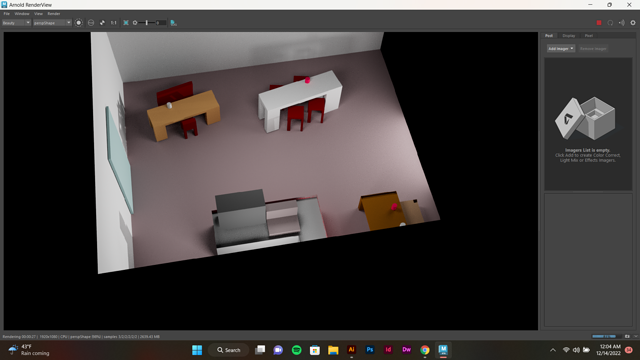Viewport: 640px width, 360px height.
Task: Adjust the exposure slider handle
Action: (x=147, y=23)
